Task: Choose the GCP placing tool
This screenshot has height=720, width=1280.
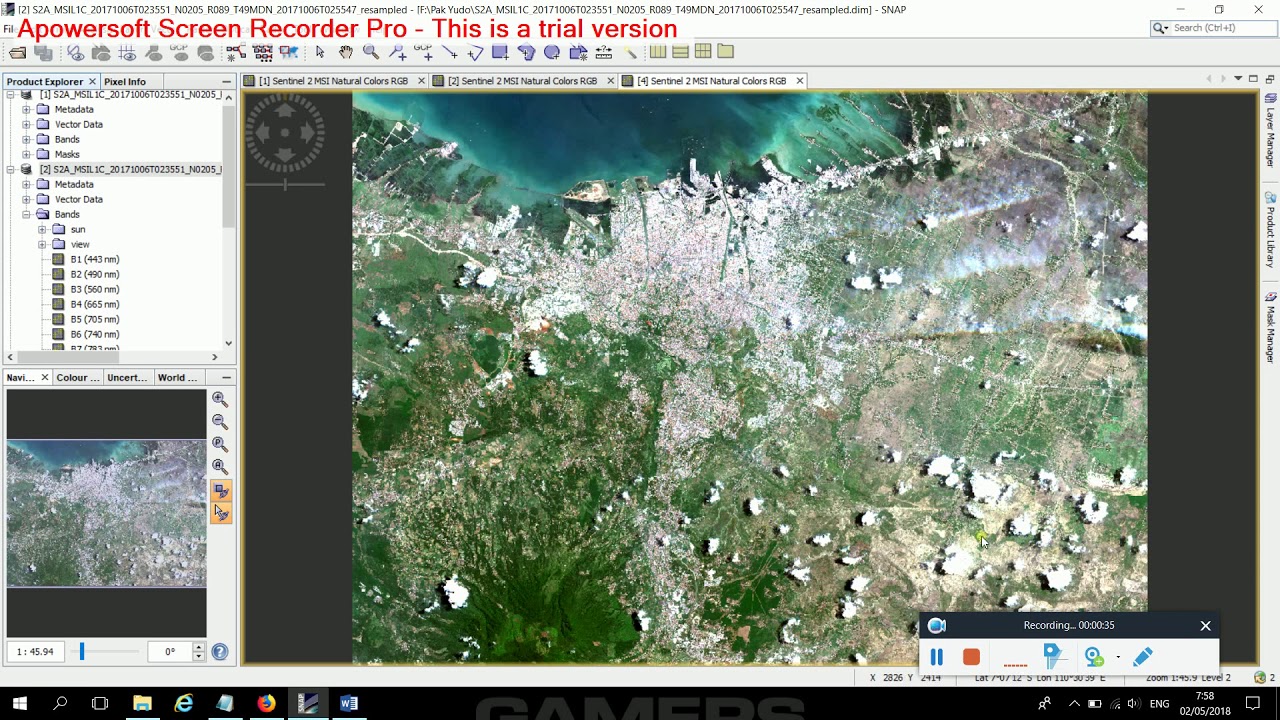Action: (423, 52)
